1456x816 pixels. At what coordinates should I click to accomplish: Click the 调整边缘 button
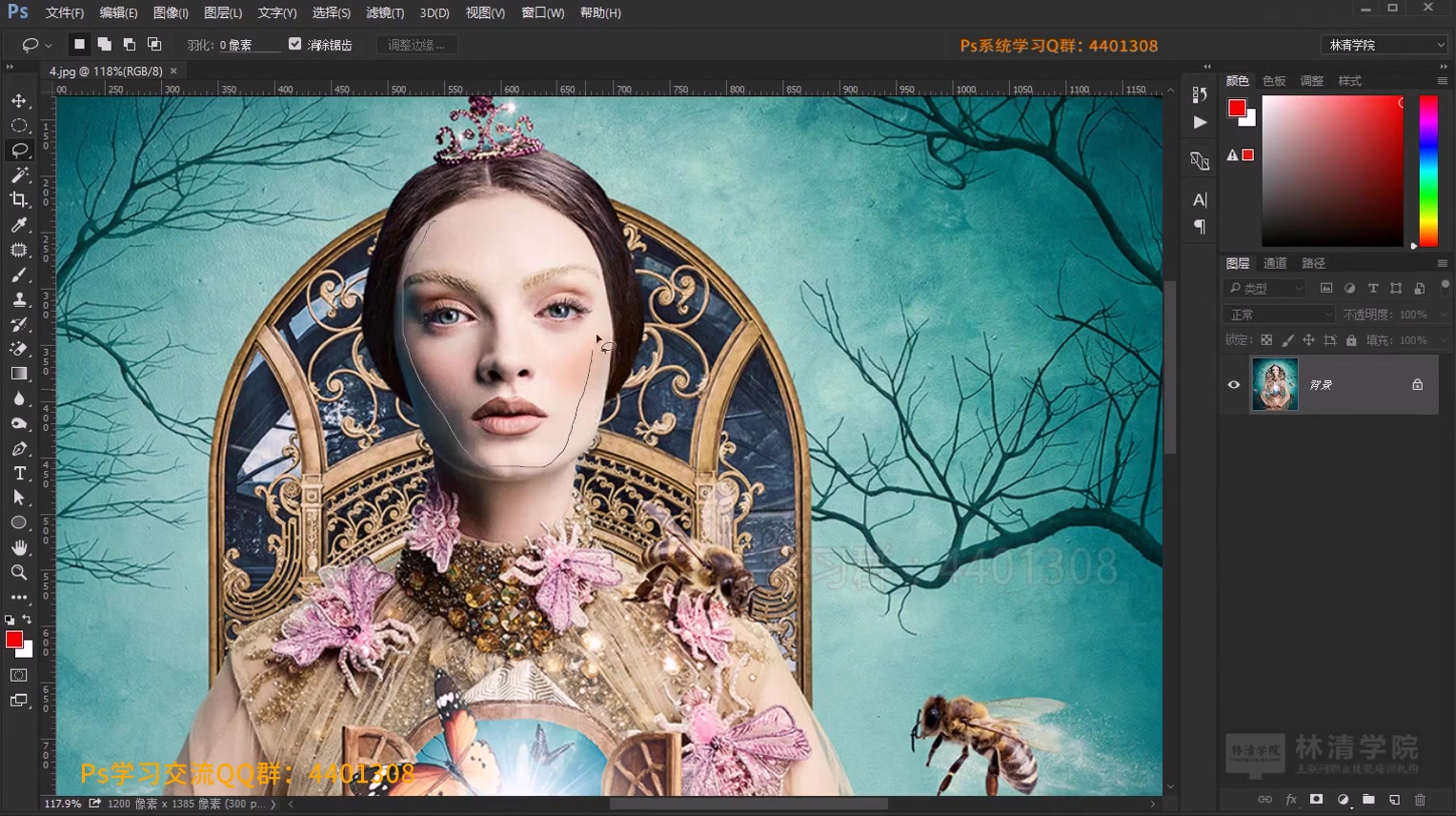tap(416, 45)
